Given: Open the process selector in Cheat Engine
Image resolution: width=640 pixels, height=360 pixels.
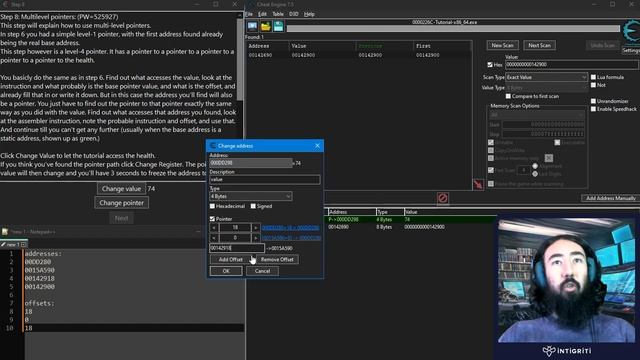Looking at the screenshot, I should pyautogui.click(x=252, y=26).
